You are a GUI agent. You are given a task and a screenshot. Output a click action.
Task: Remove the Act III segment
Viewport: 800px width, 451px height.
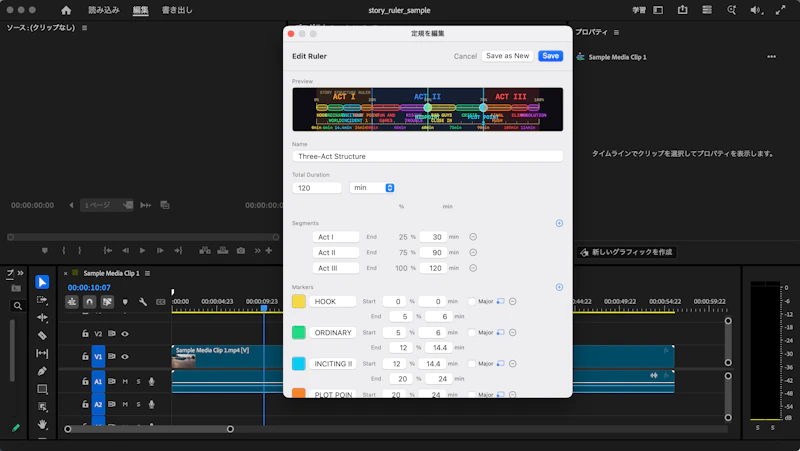pos(473,268)
